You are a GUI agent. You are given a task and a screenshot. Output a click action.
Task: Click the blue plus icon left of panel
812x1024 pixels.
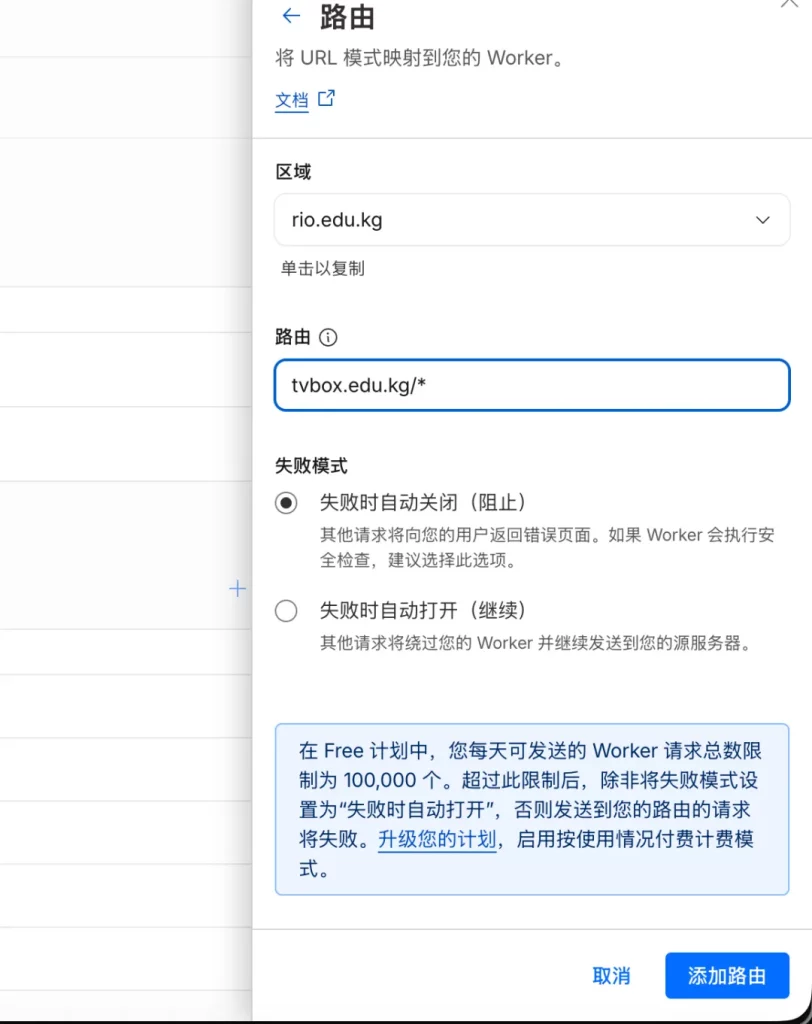coord(237,588)
